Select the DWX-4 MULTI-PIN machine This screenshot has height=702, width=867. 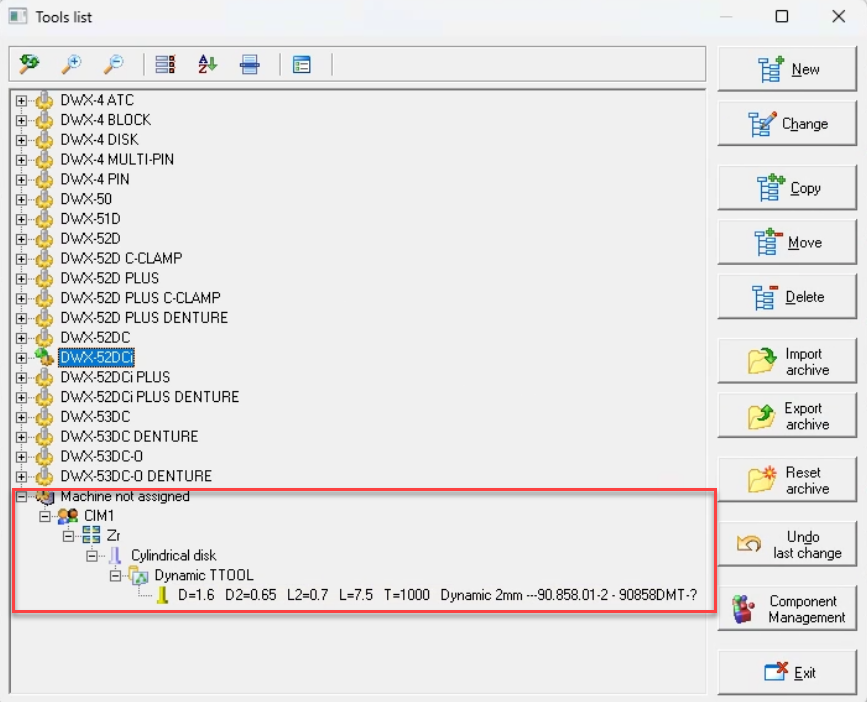117,160
